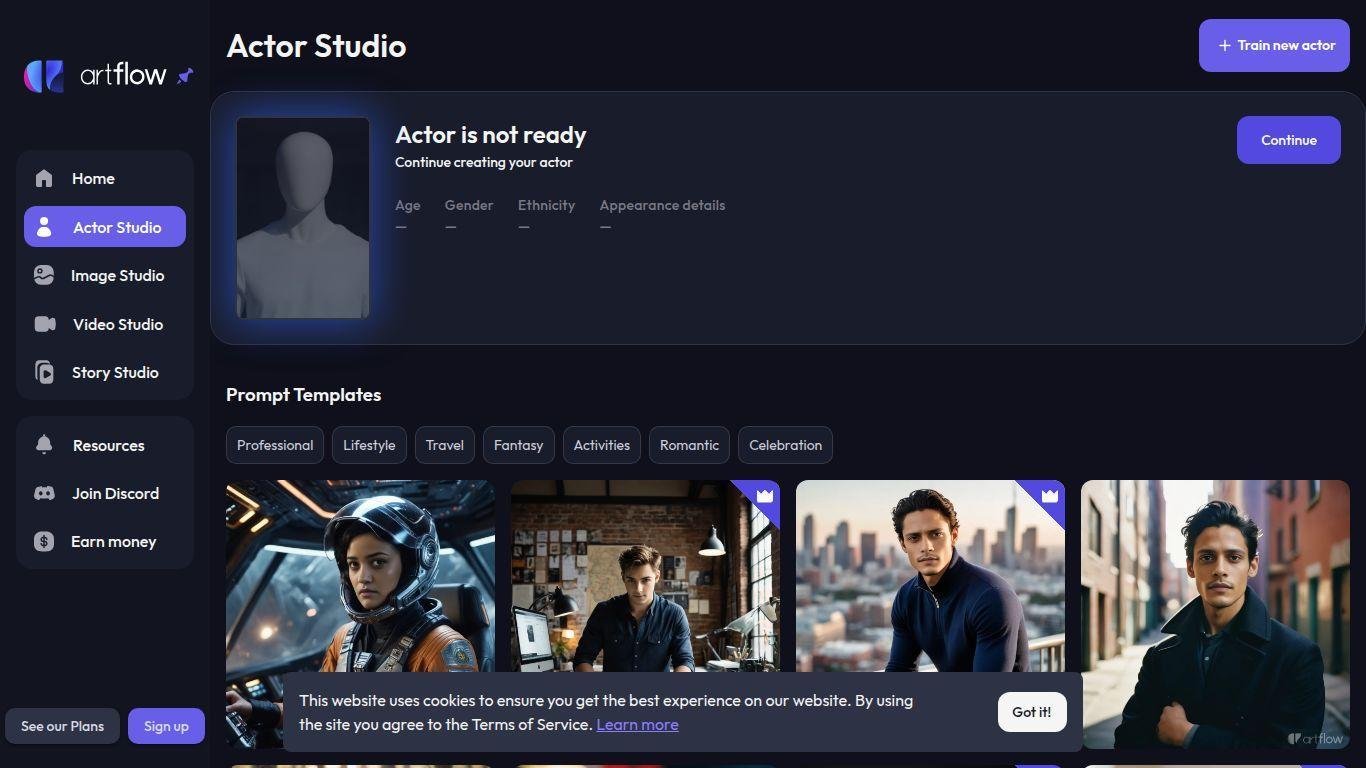
Task: Choose the Romantic template category
Action: coord(689,445)
